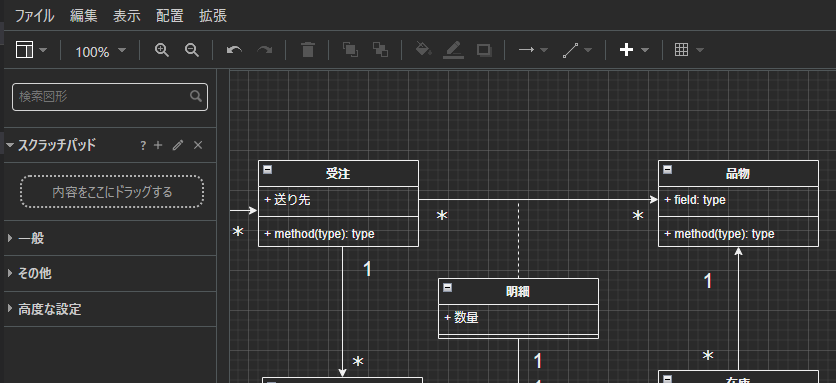836x383 pixels.
Task: Select the + 数量 field row
Action: 518,318
